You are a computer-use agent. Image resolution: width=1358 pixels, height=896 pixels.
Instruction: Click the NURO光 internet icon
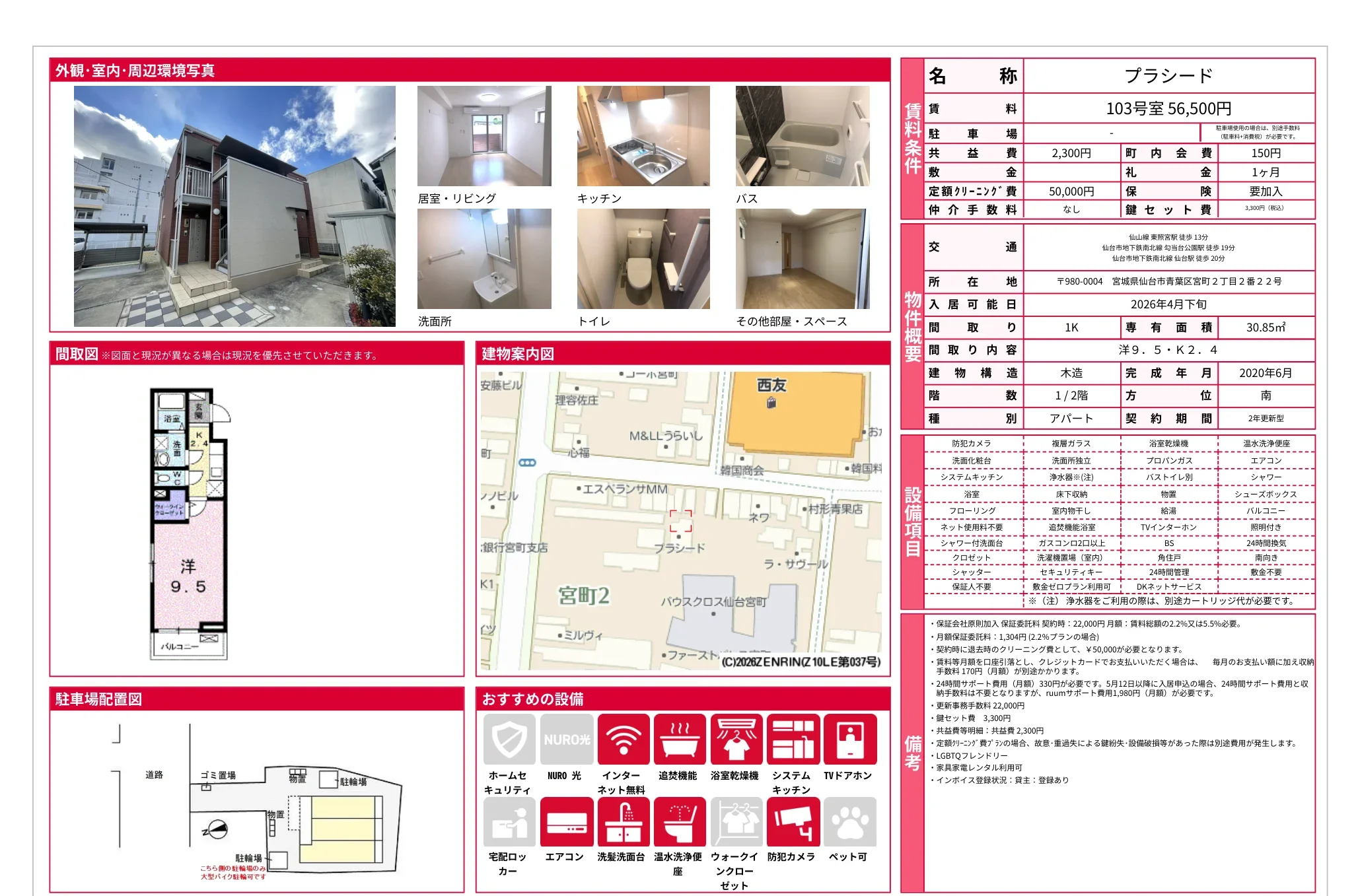(566, 739)
